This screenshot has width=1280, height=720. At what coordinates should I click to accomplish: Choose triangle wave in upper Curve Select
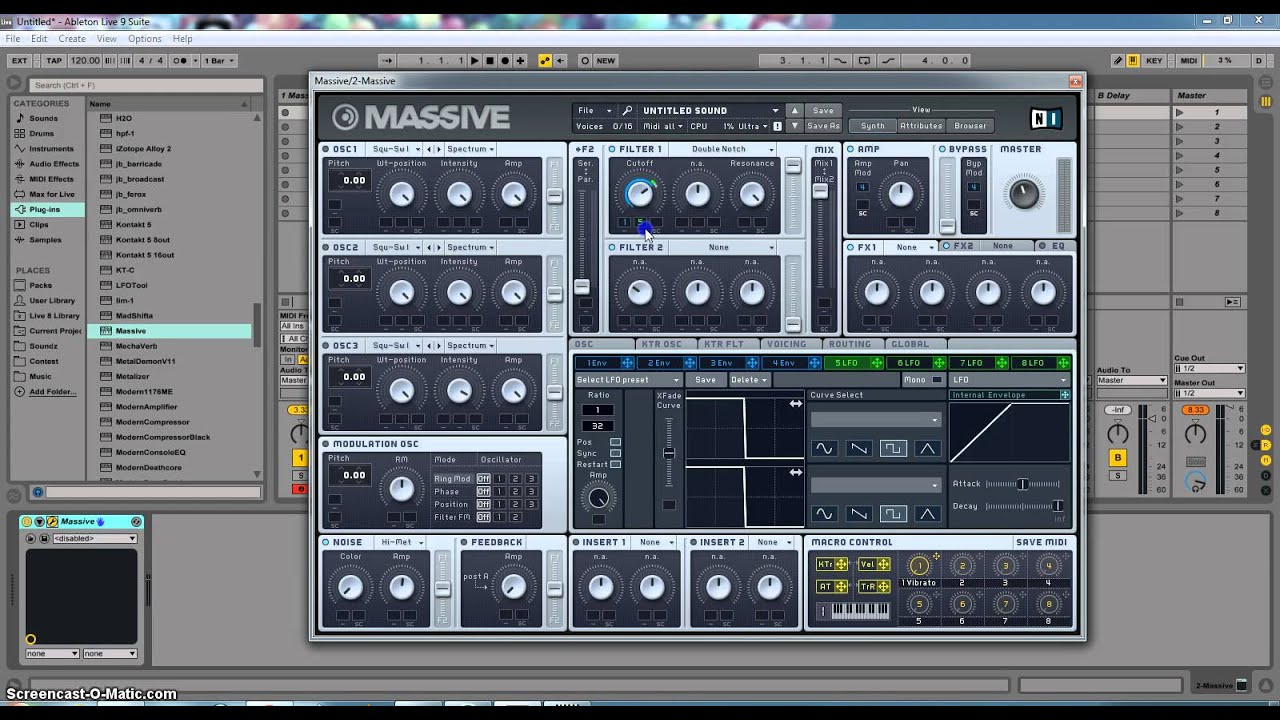[928, 449]
